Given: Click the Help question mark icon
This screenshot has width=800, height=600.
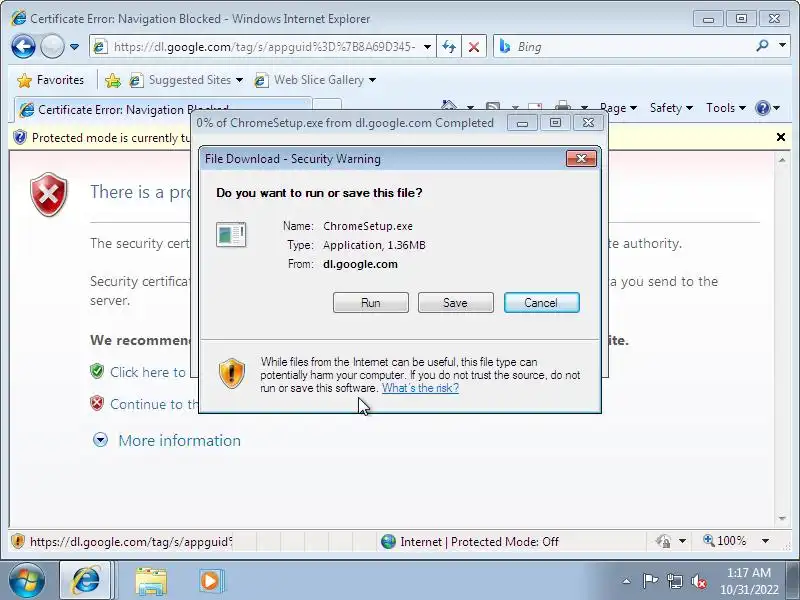Looking at the screenshot, I should [x=763, y=108].
